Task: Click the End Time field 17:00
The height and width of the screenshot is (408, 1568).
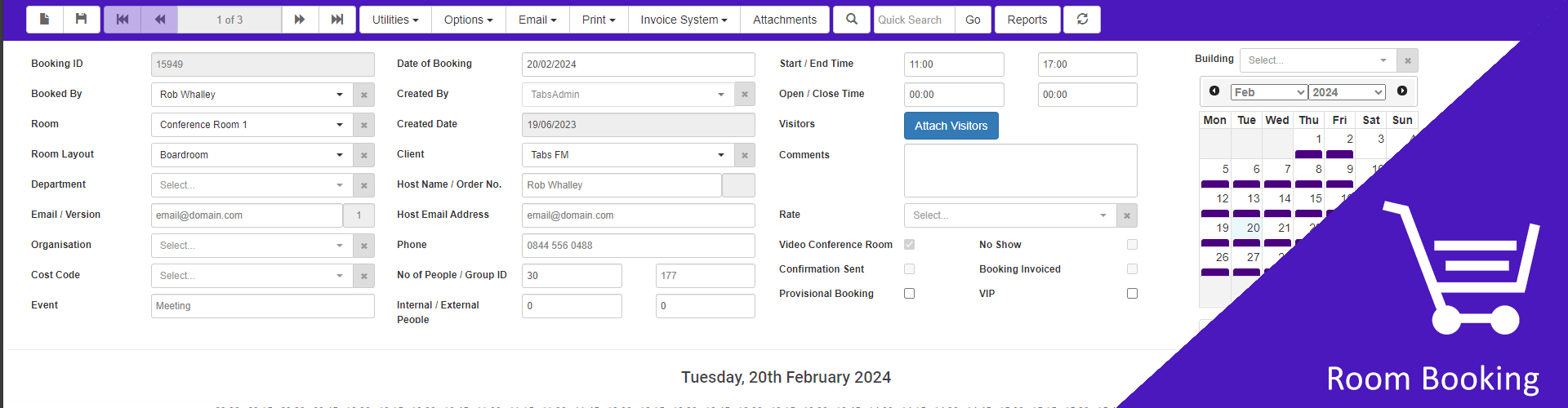Action: 1088,64
